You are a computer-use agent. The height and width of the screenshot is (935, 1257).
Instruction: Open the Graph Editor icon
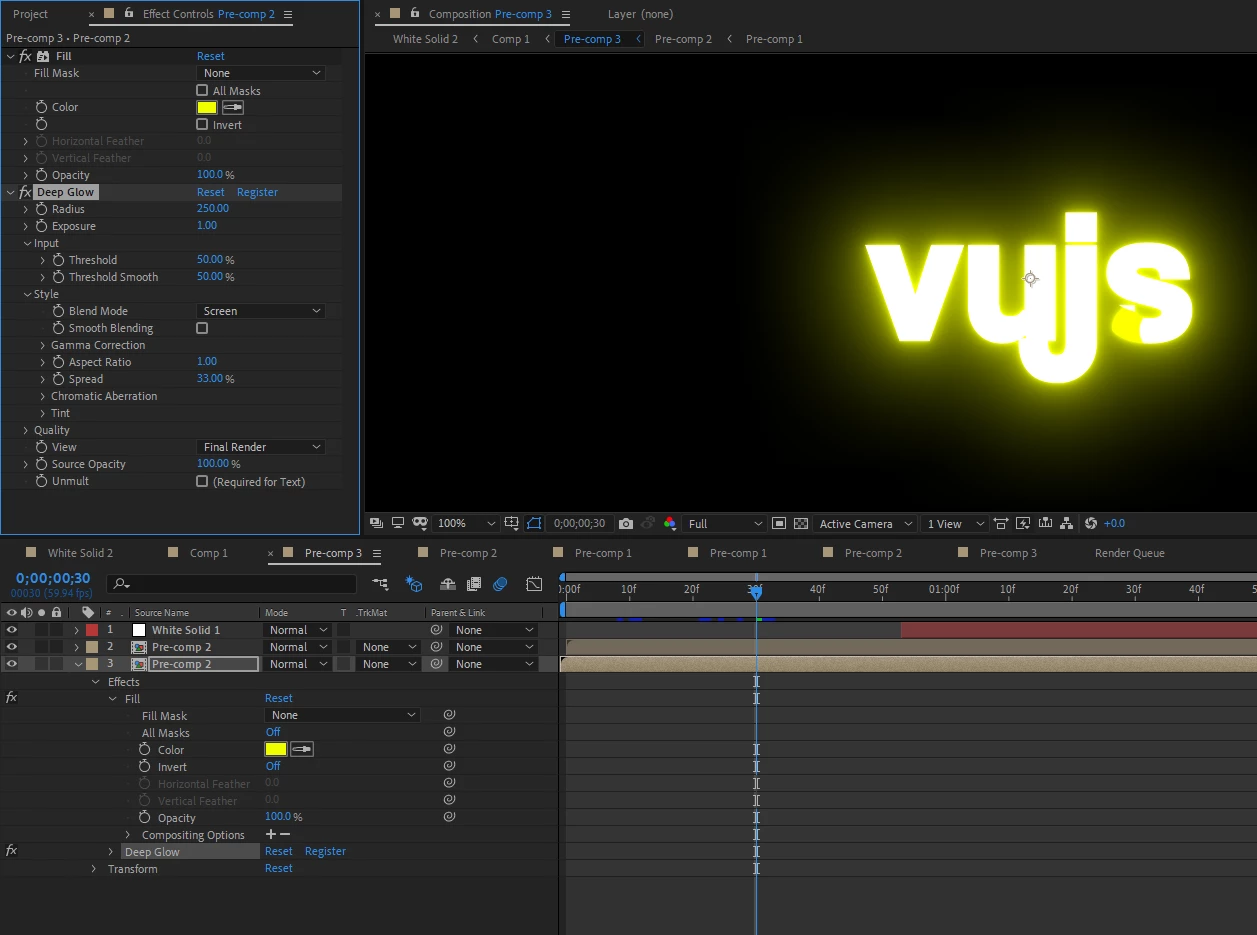point(535,583)
